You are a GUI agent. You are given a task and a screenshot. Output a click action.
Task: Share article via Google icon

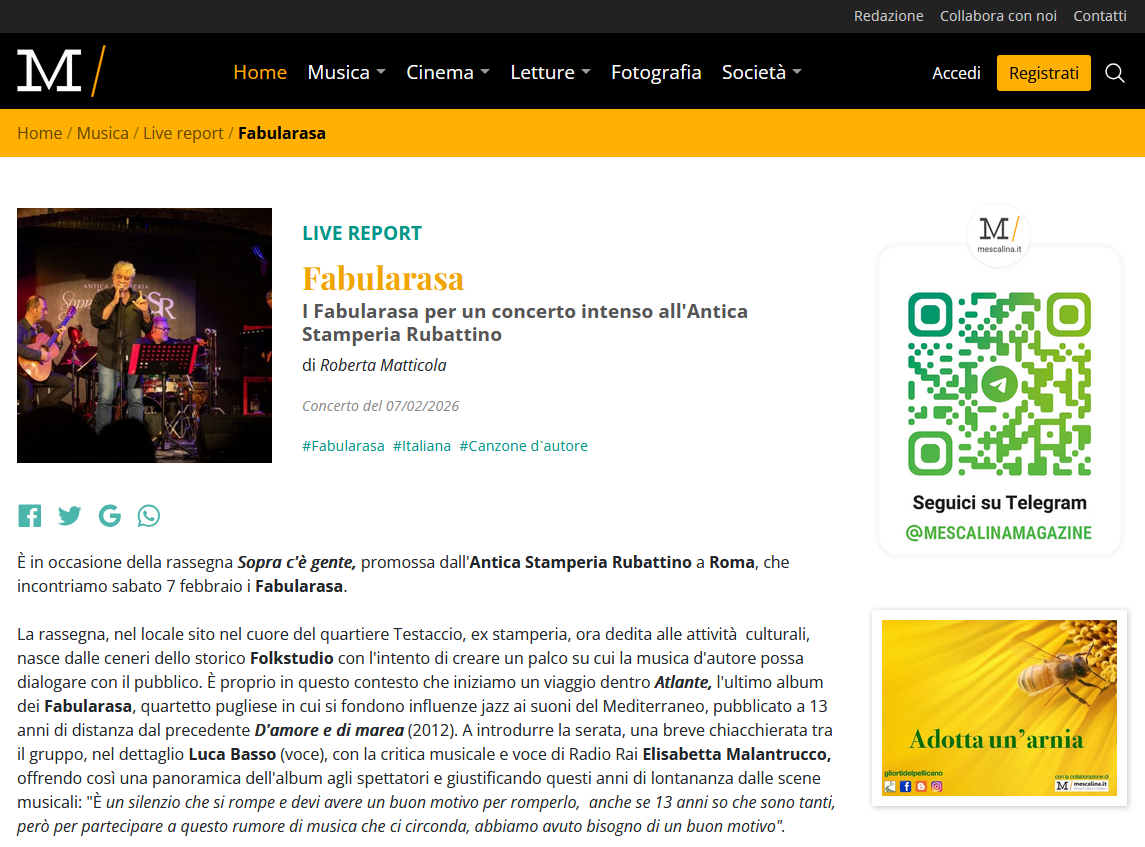click(110, 516)
